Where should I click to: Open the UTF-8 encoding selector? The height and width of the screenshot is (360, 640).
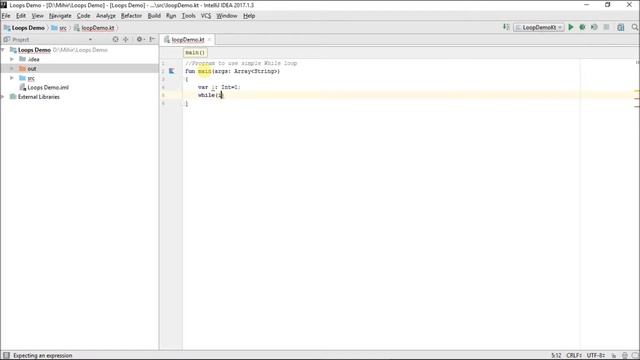[x=596, y=356]
